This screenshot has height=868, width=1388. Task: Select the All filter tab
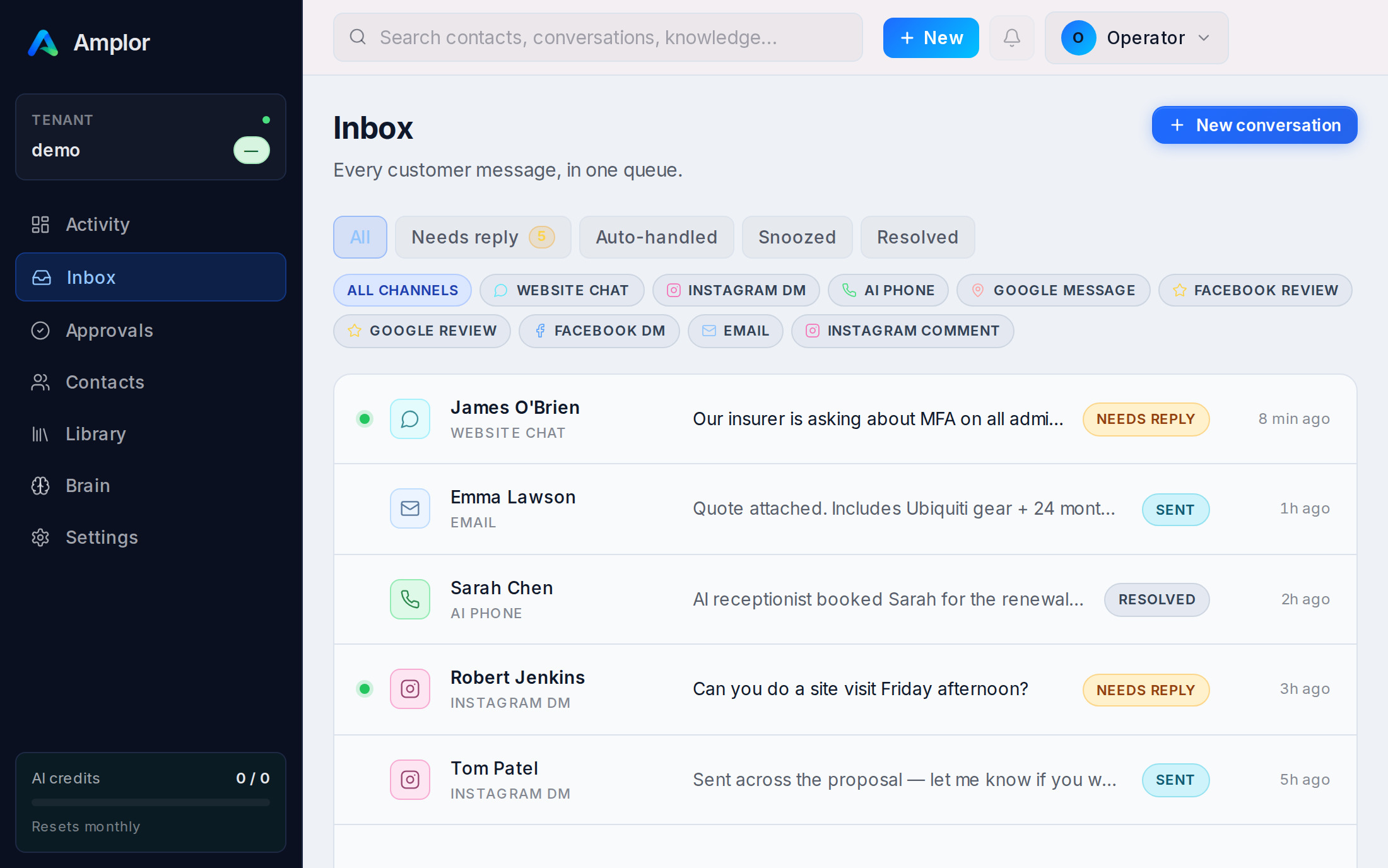click(360, 237)
